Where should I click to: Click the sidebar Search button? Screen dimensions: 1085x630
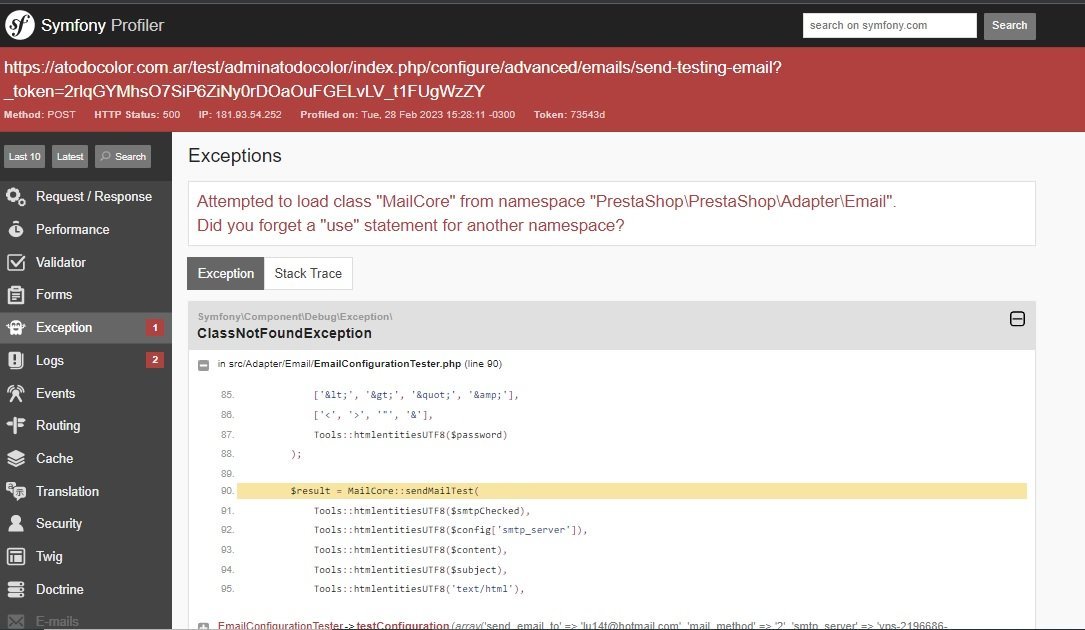click(123, 156)
